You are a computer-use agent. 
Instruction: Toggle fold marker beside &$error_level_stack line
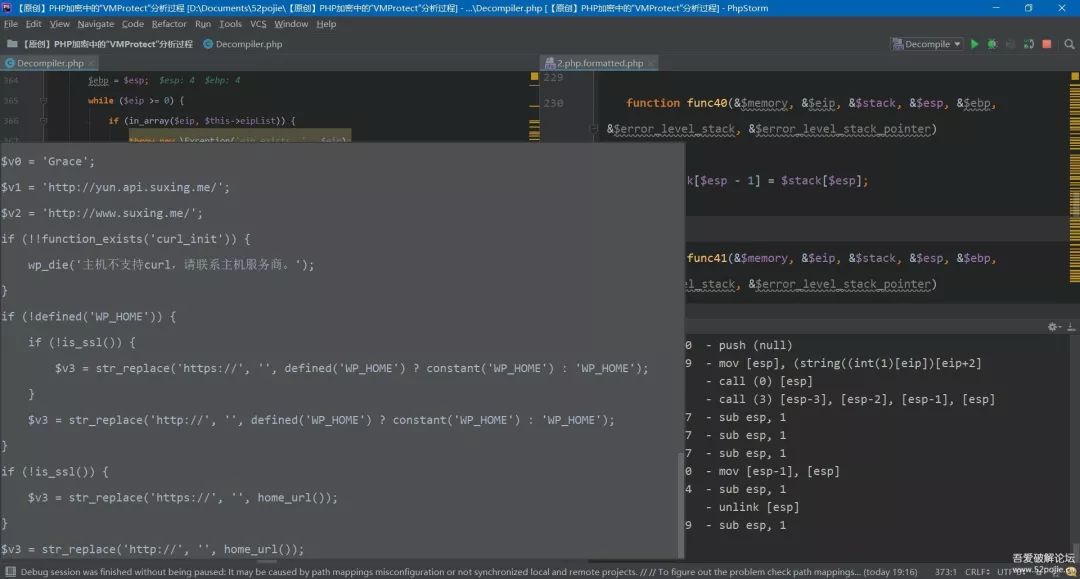tap(594, 129)
